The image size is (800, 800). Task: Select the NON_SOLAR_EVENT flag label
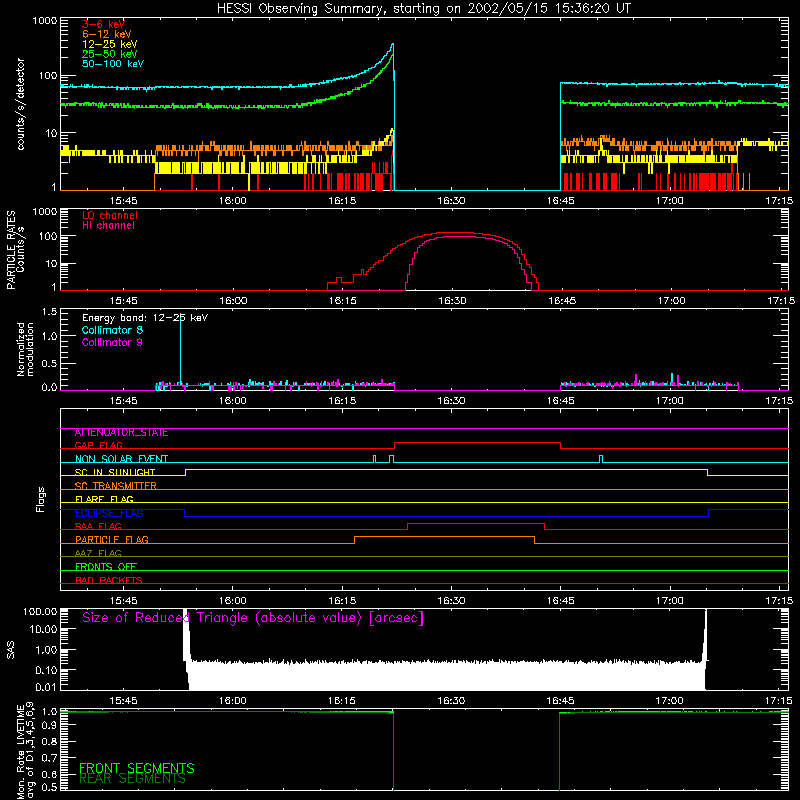[x=121, y=459]
